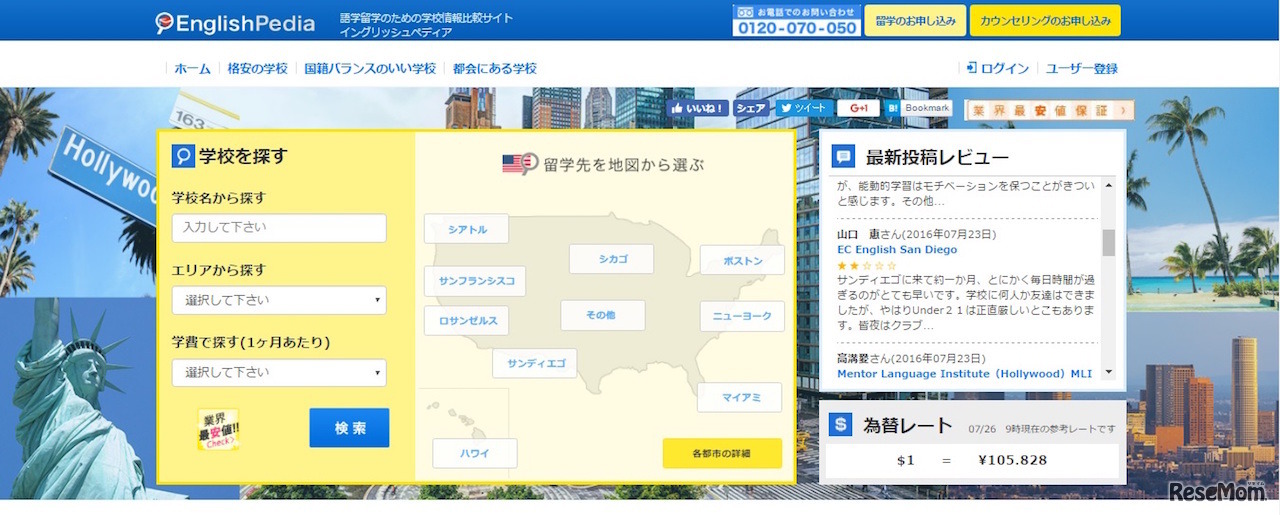Click the two-star rating of EC English
This screenshot has width=1280, height=515.
tap(867, 265)
